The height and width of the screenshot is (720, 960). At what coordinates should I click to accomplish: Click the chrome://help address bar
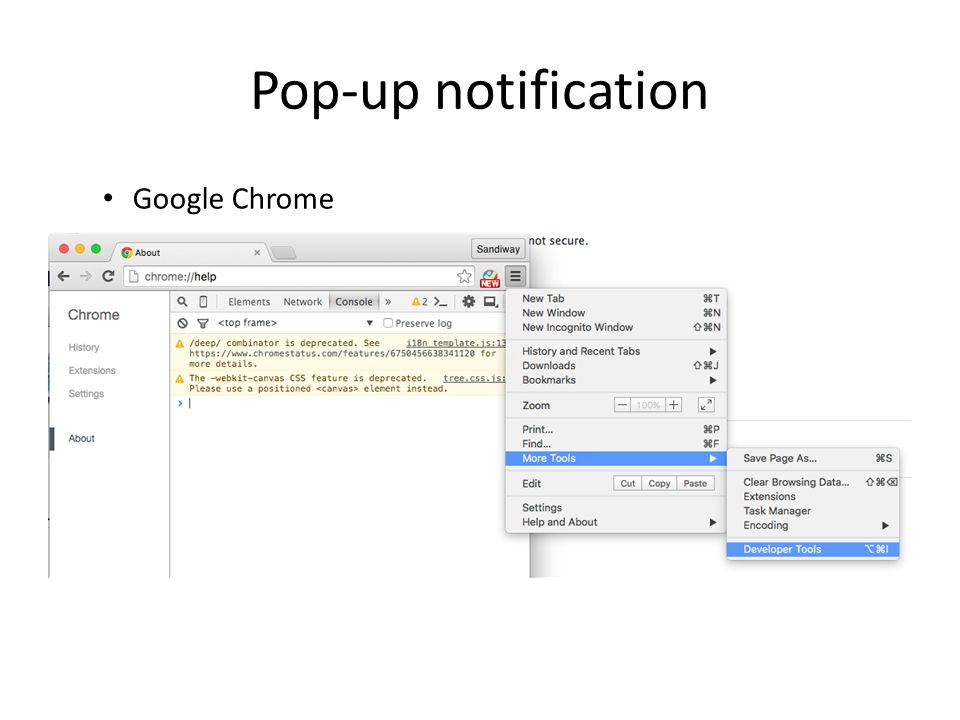tap(299, 276)
